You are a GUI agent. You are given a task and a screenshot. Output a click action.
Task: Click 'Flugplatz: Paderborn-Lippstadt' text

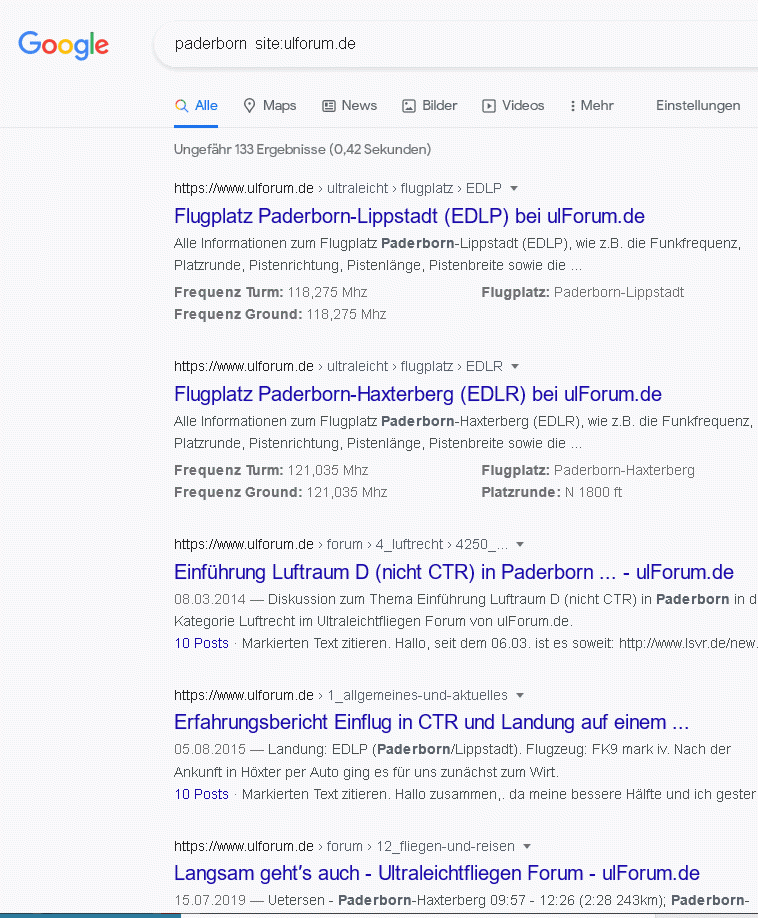pos(582,293)
